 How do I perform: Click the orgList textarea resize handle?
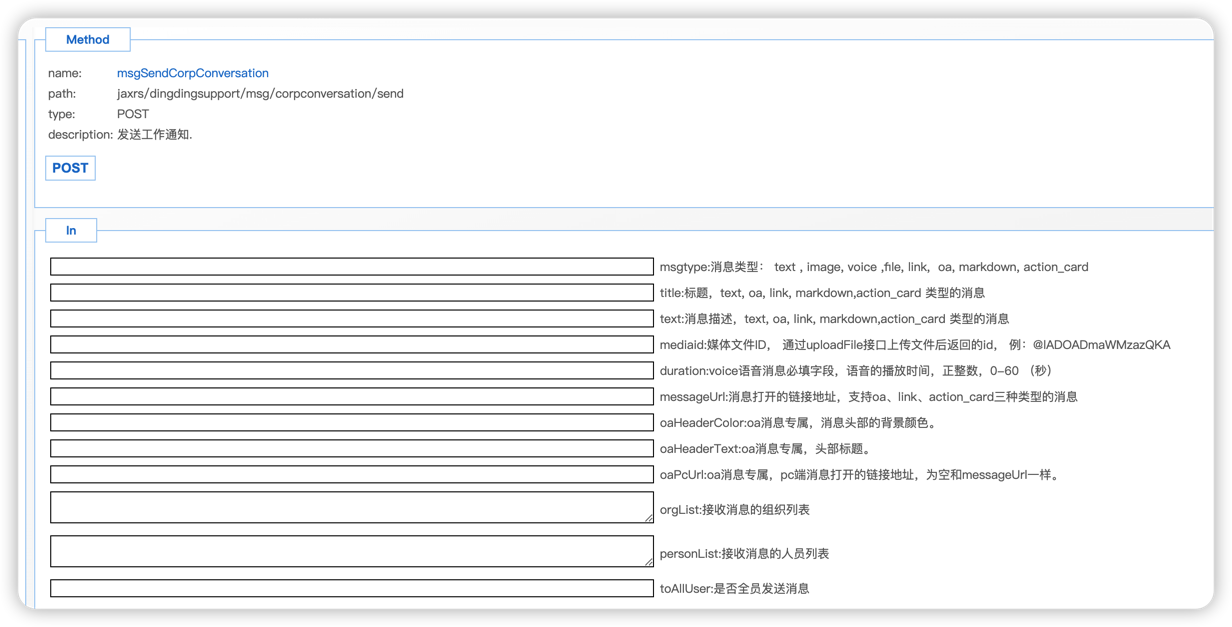(x=649, y=518)
